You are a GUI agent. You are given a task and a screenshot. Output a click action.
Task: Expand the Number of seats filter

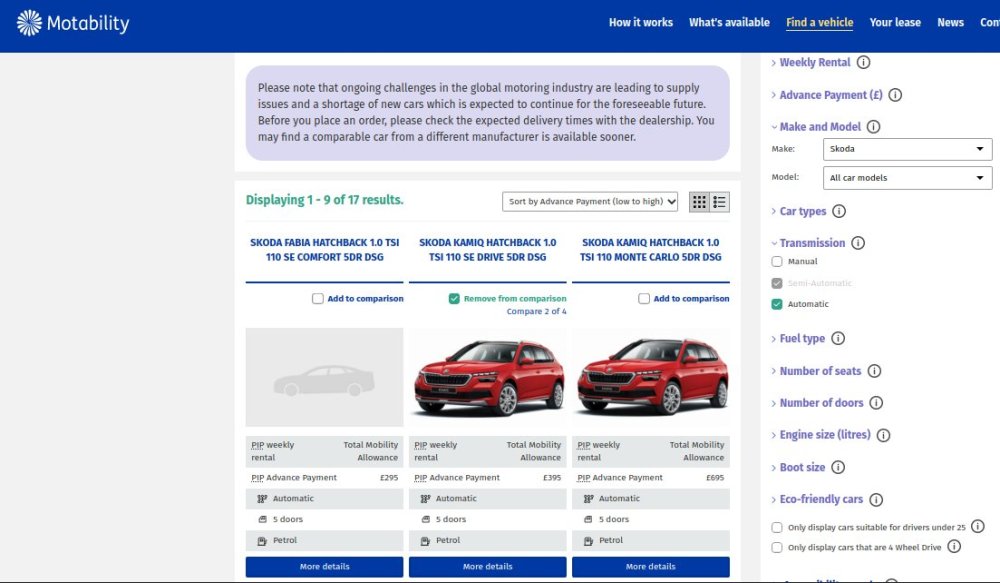820,371
